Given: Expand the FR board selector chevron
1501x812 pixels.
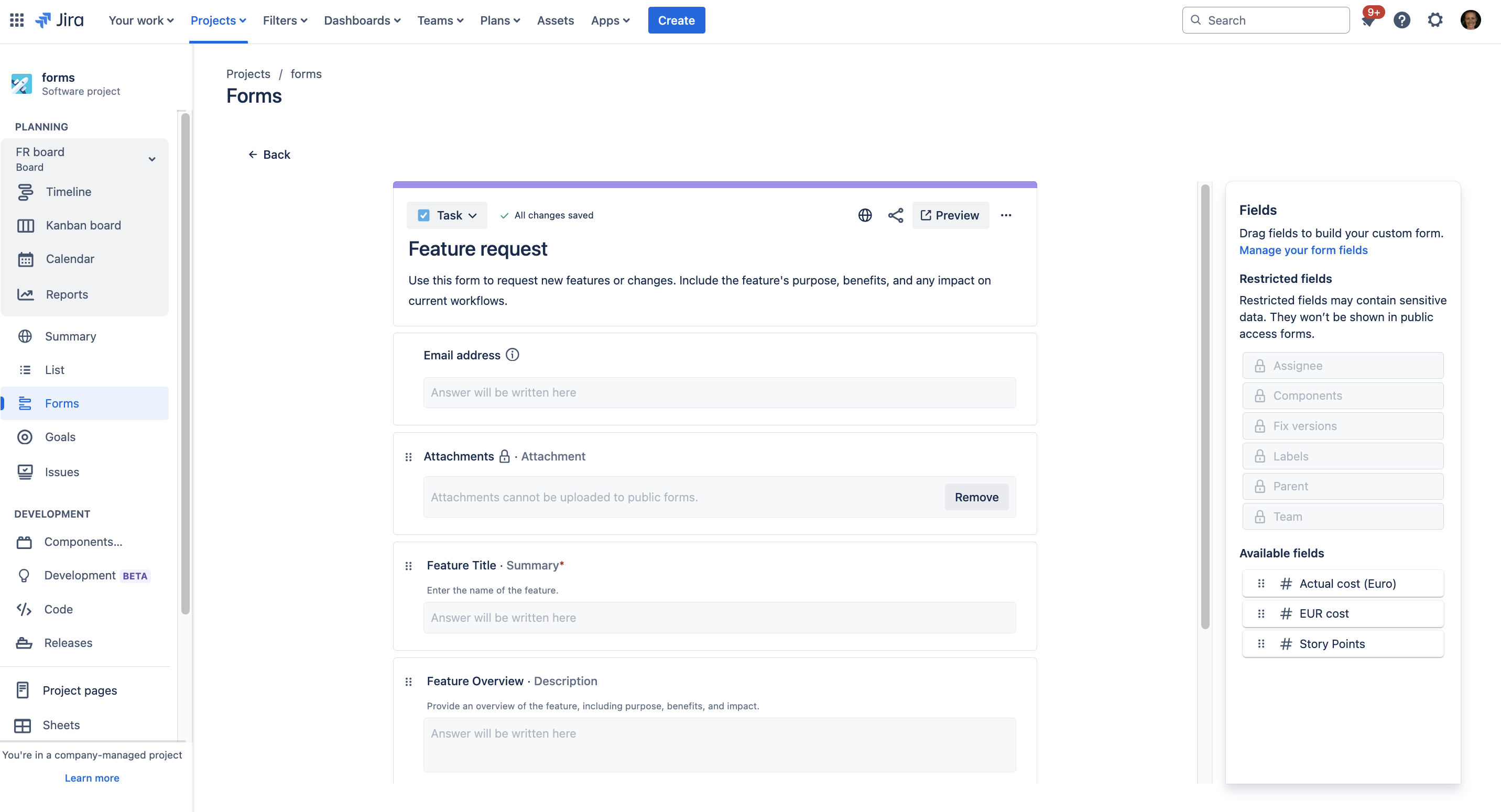Looking at the screenshot, I should point(152,159).
